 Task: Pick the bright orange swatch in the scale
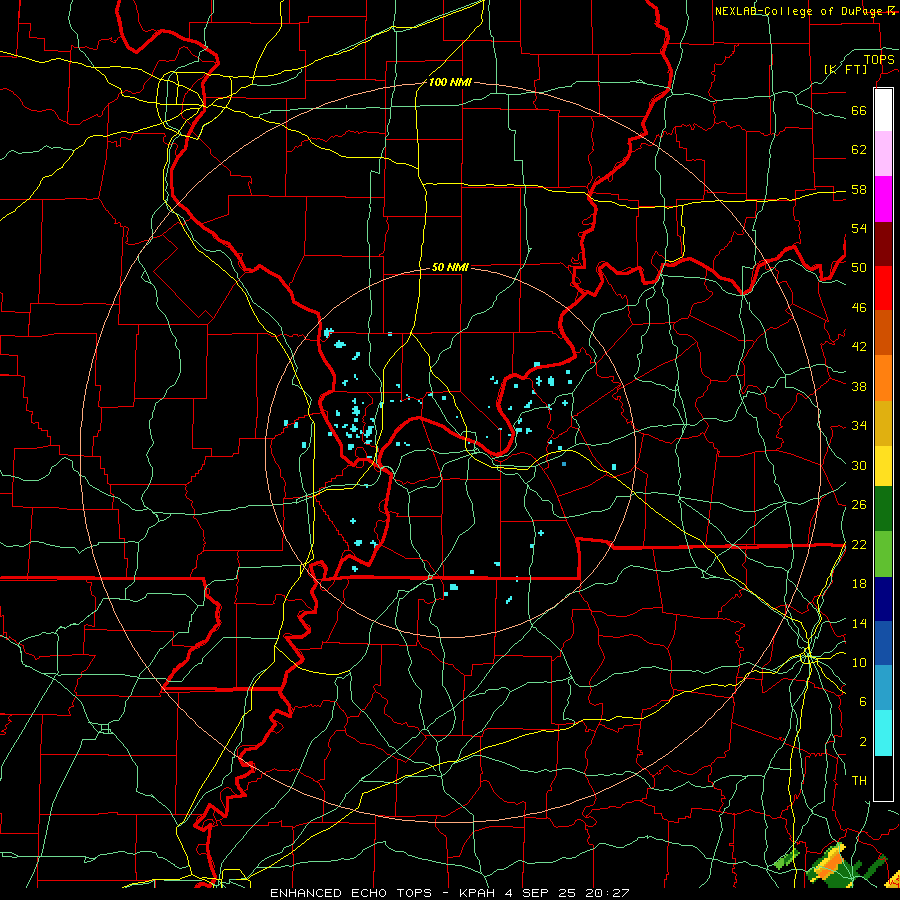click(x=883, y=378)
